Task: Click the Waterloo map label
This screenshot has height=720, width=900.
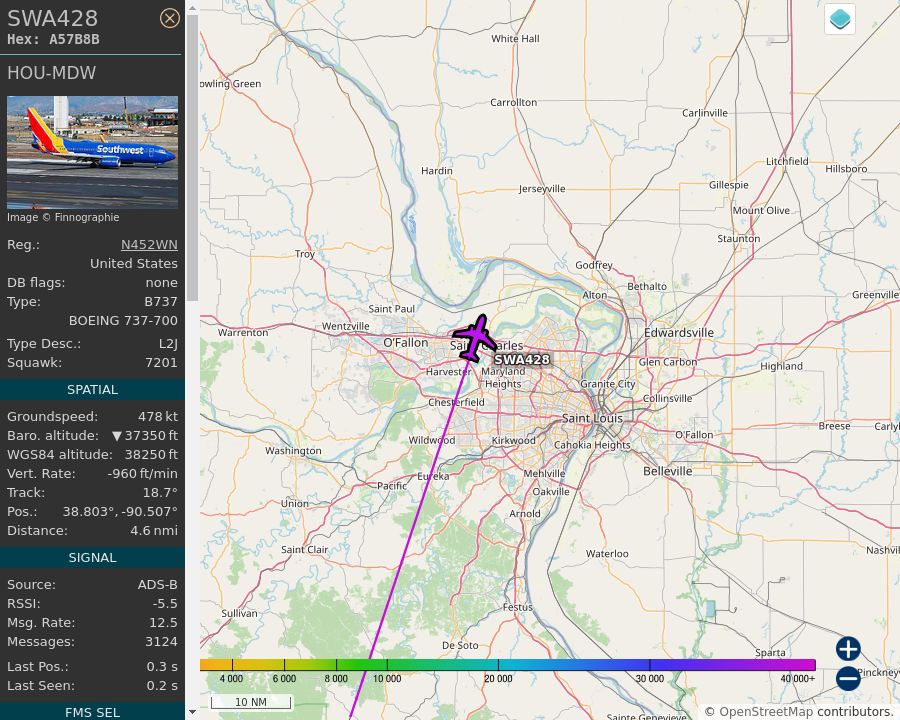Action: point(607,554)
